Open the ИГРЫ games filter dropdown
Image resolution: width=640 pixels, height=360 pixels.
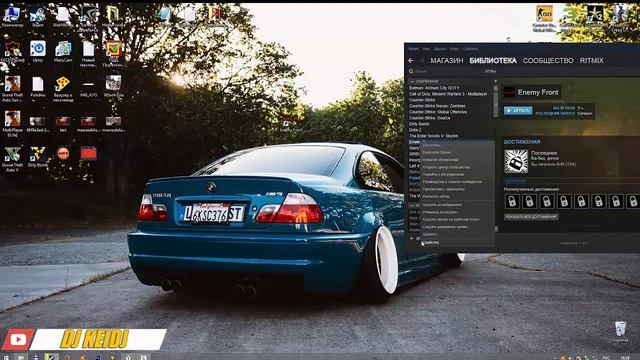[x=490, y=71]
